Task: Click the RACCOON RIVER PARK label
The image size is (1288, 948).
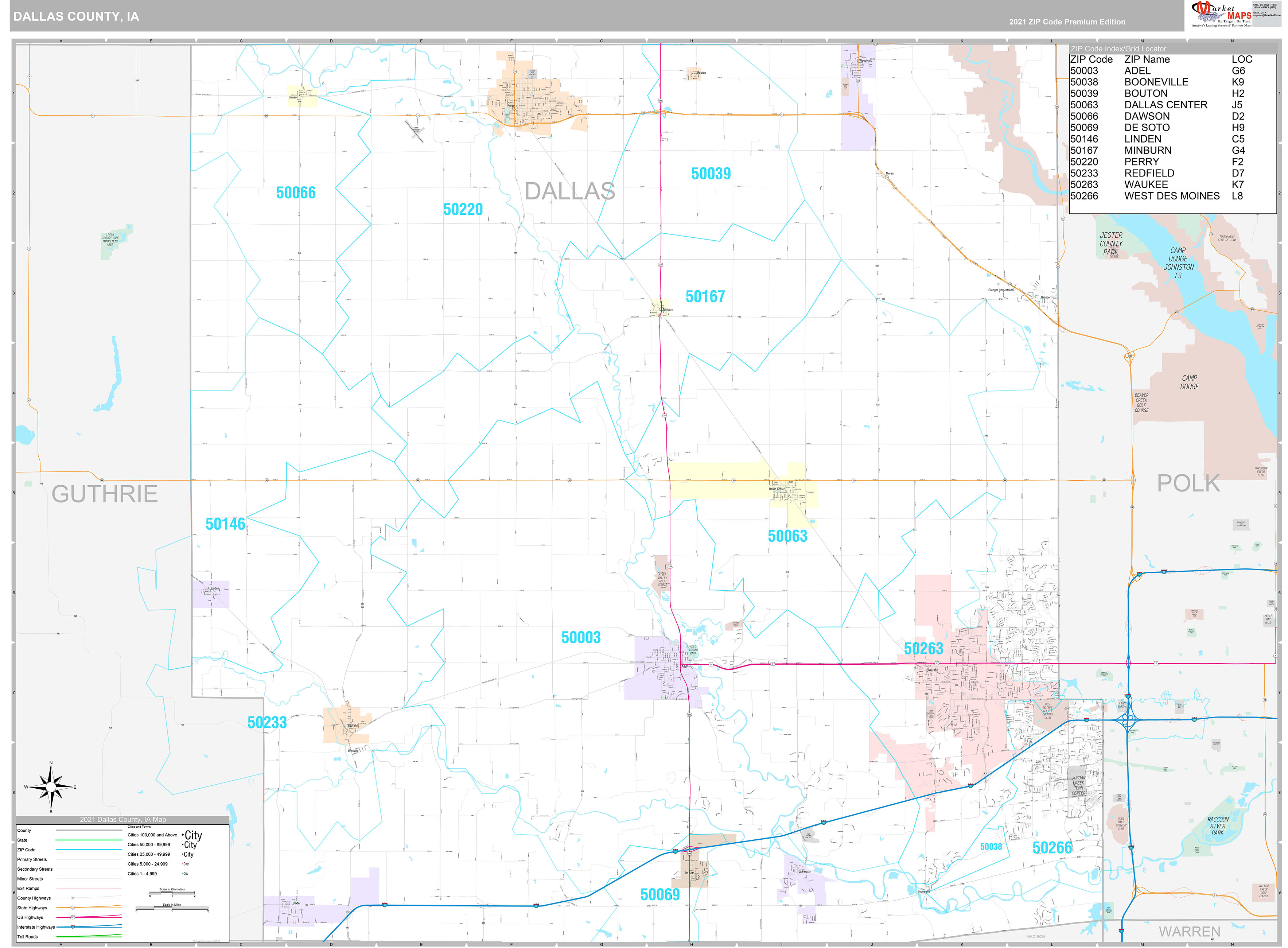Action: click(1217, 826)
